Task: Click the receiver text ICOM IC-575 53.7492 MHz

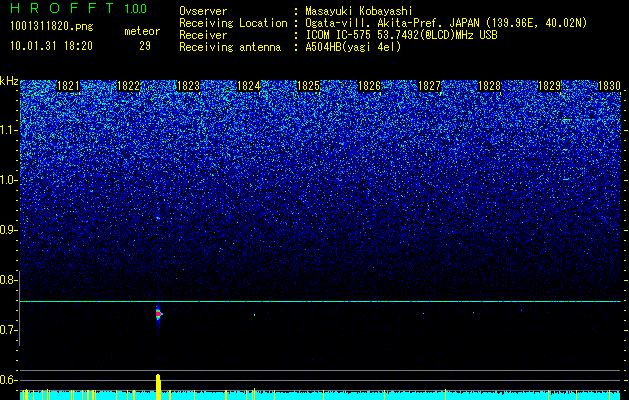Action: coord(401,35)
